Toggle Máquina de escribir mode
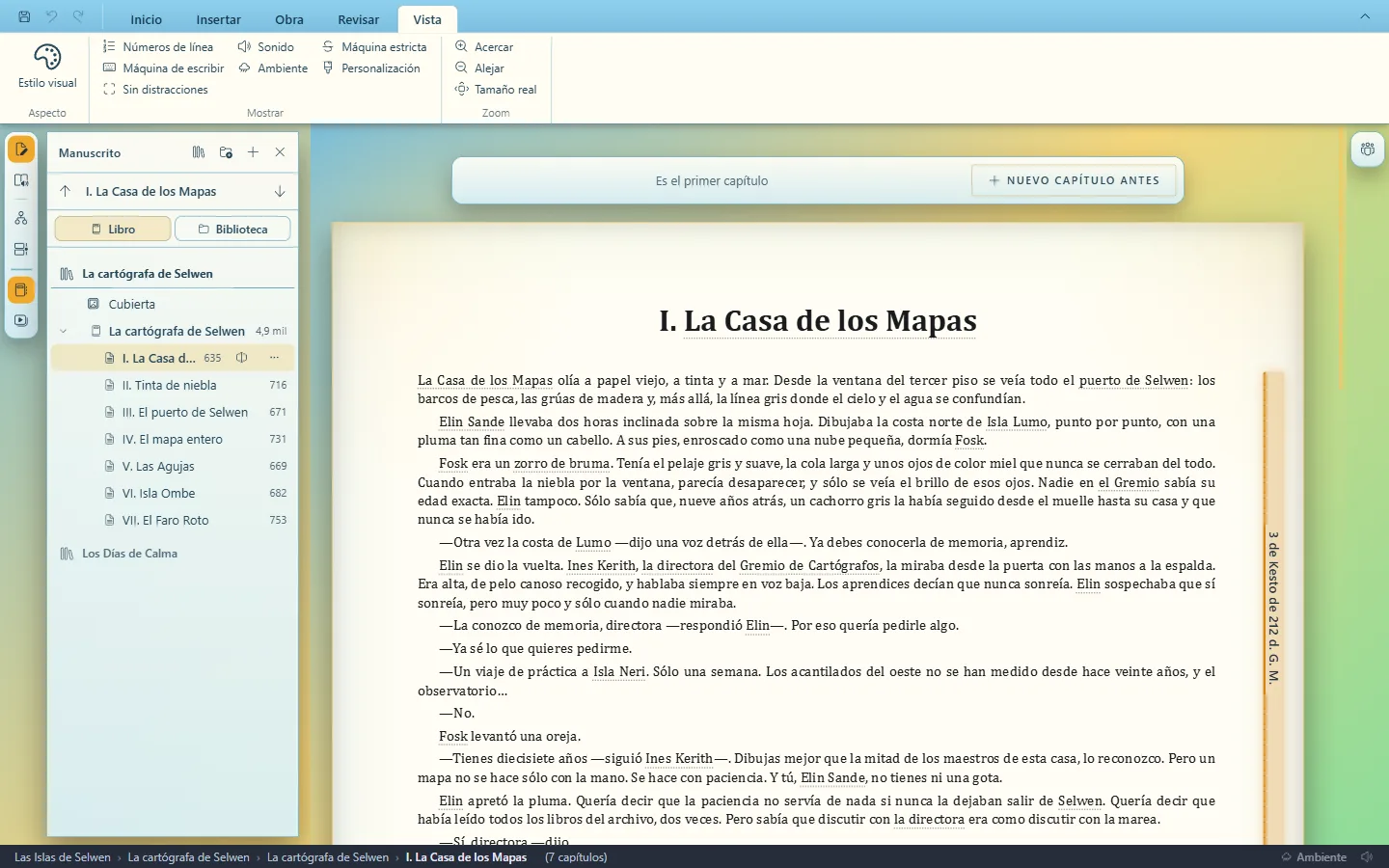The width and height of the screenshot is (1389, 868). (x=163, y=68)
